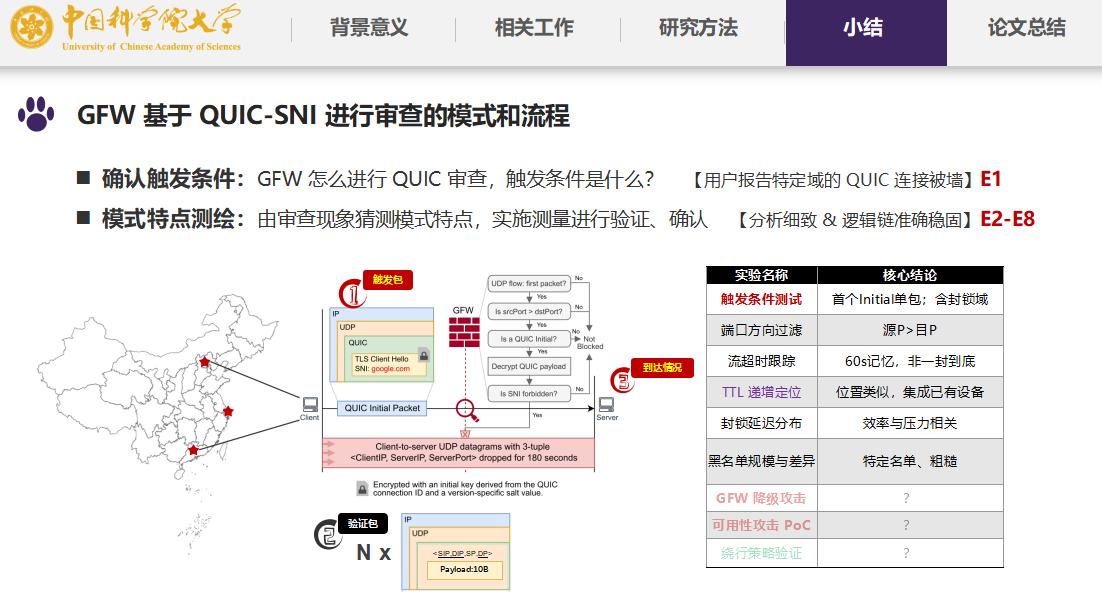Click the 核心结论 table header
Viewport: 1102px width, 604px height.
tap(910, 275)
